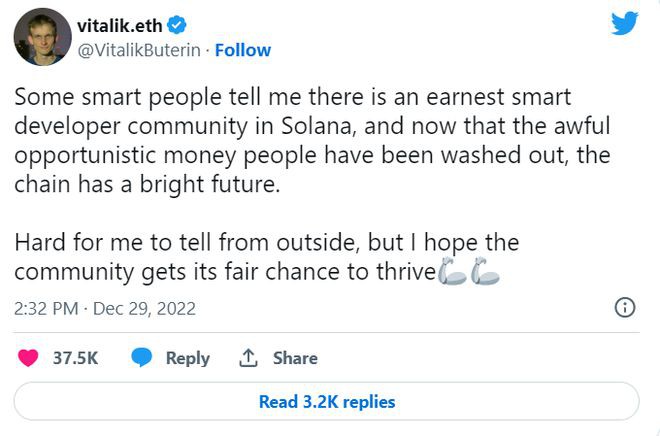Screen dimensions: 660x436
Task: Click the Twitter bird logo
Action: pyautogui.click(x=624, y=22)
